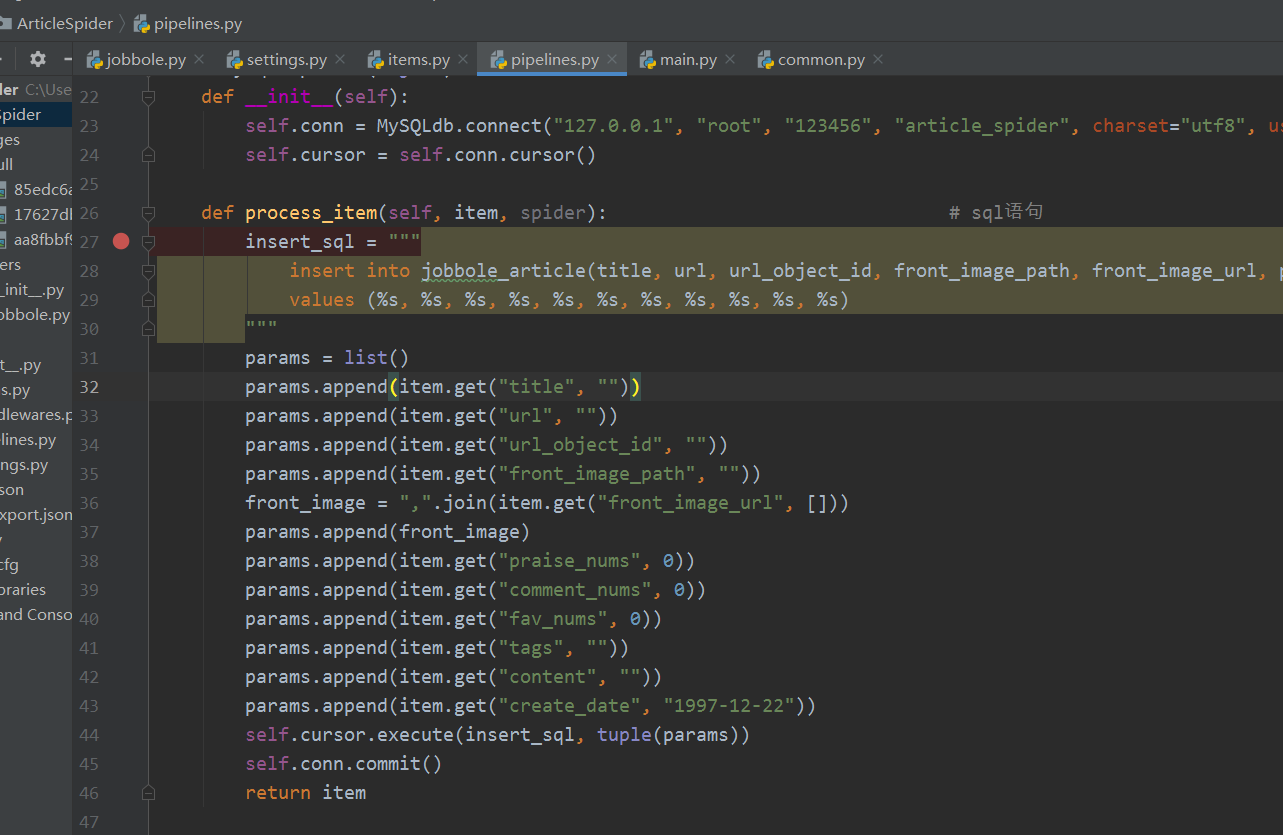The height and width of the screenshot is (835, 1283).
Task: Open pipelines.py from the project tree
Action: (x=28, y=440)
